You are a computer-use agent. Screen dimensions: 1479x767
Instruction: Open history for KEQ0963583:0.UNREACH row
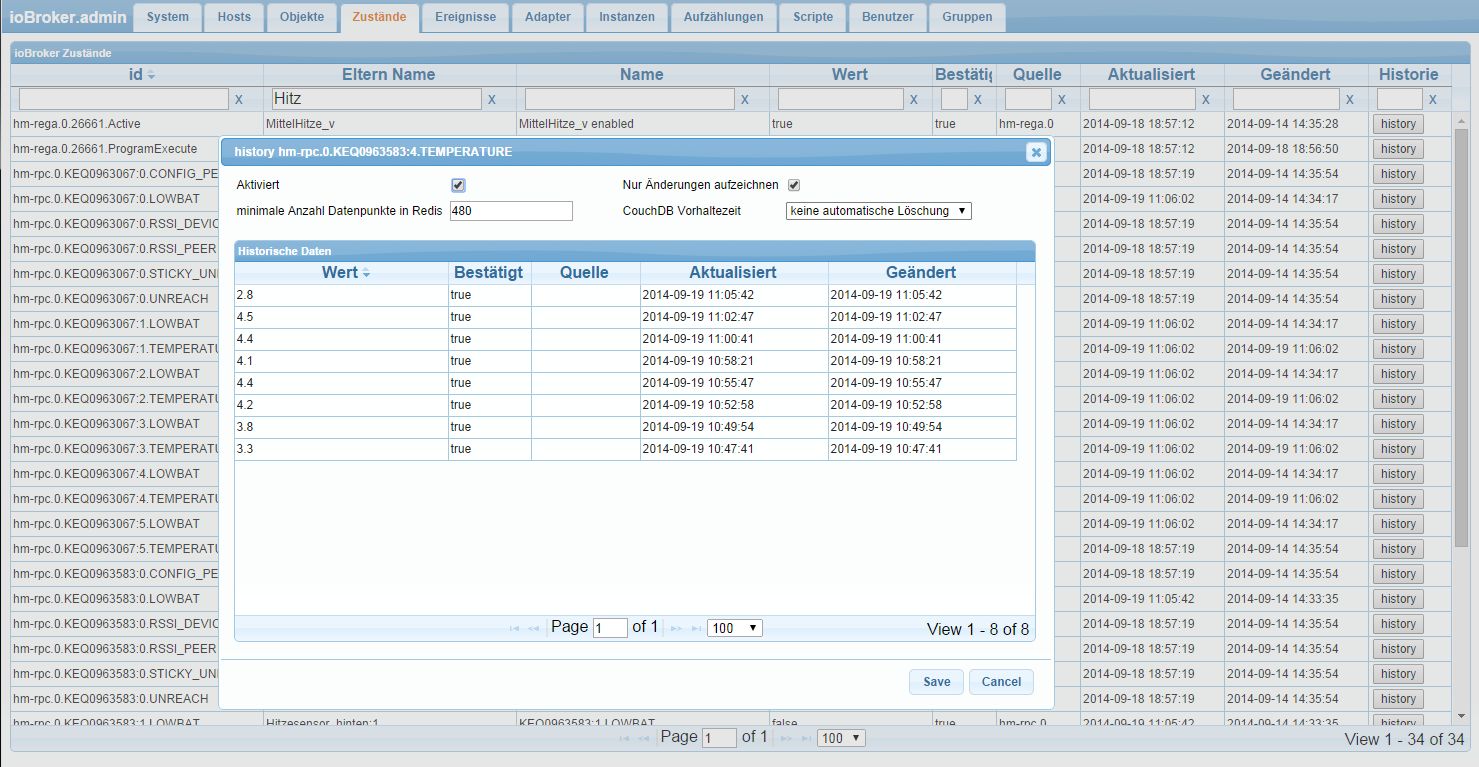pyautogui.click(x=1398, y=699)
